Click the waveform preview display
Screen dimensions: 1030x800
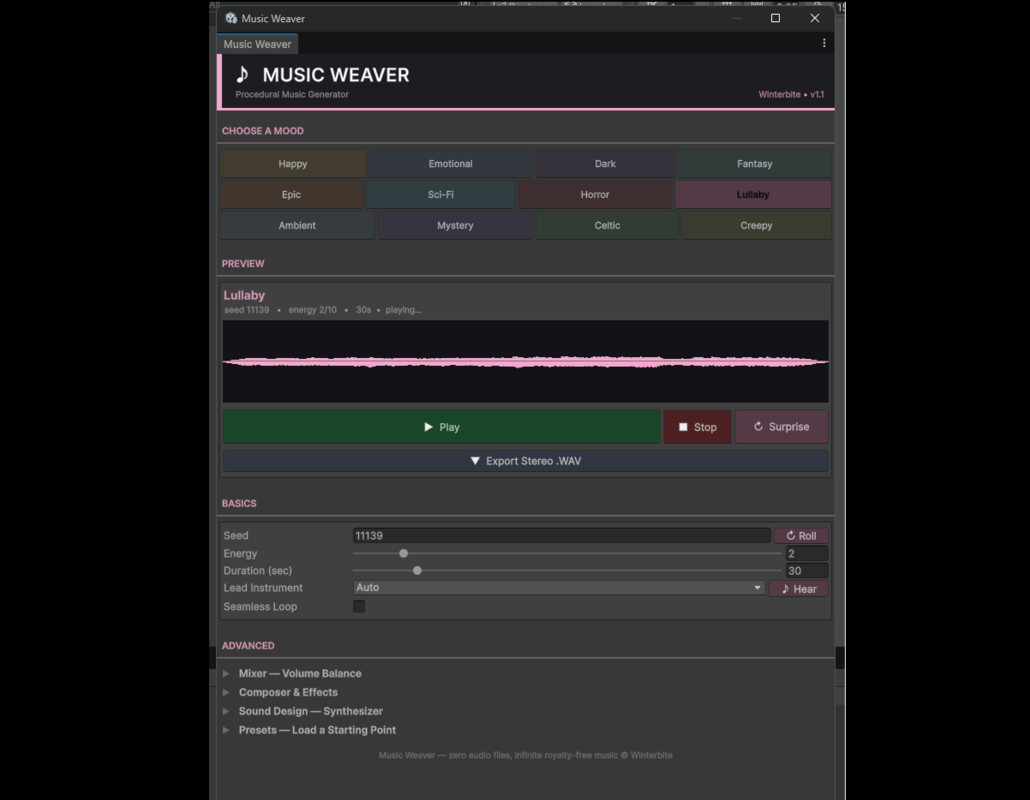(x=526, y=361)
